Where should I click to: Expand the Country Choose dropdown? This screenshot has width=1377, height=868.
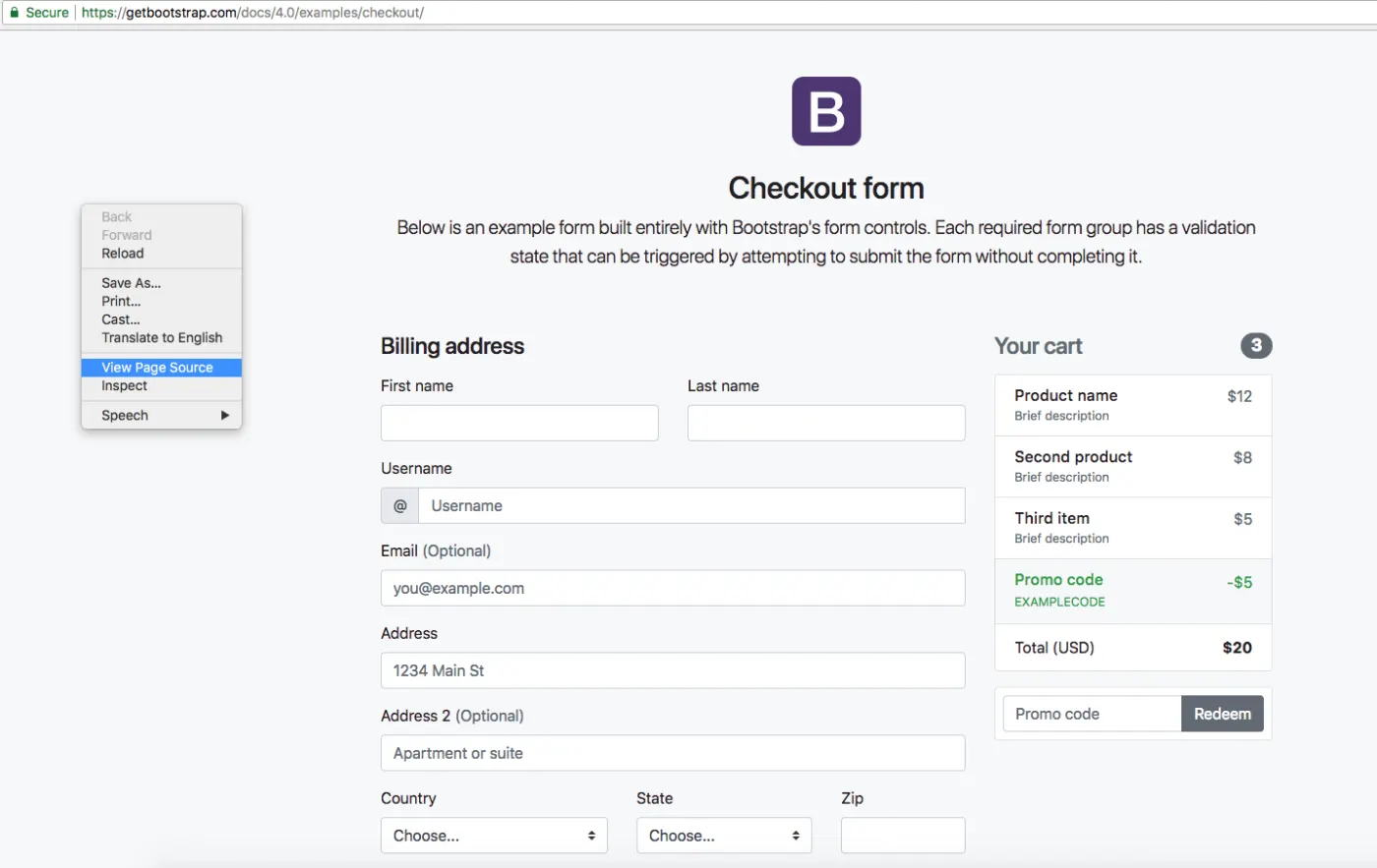click(x=494, y=836)
